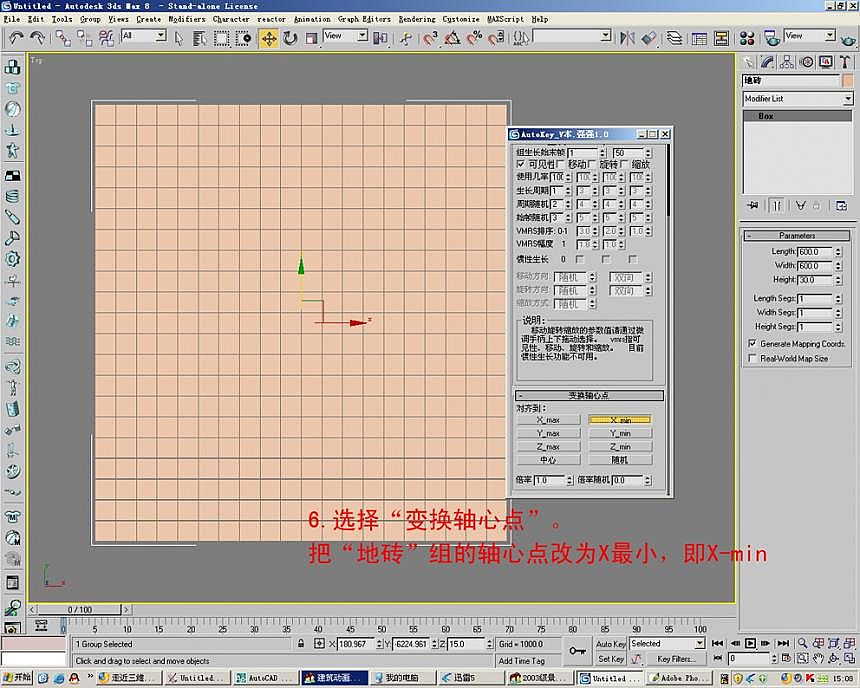
Task: Disable Generate Mapping Coords checkbox
Action: (752, 343)
